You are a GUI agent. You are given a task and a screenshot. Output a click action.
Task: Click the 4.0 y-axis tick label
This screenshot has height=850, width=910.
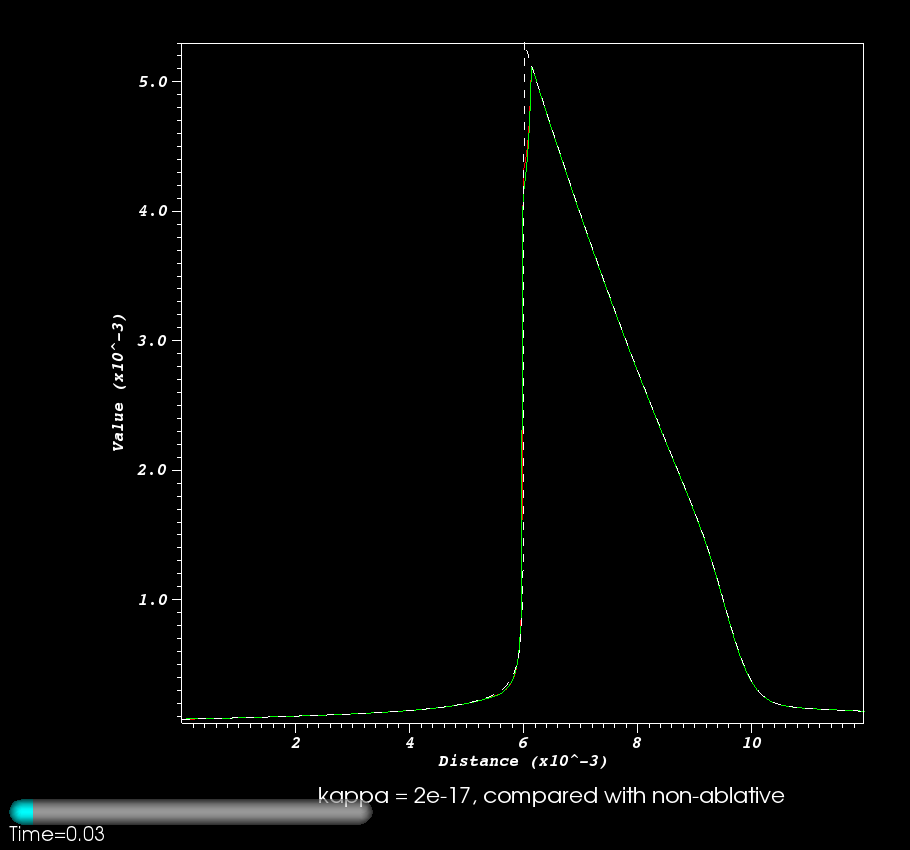tap(153, 211)
